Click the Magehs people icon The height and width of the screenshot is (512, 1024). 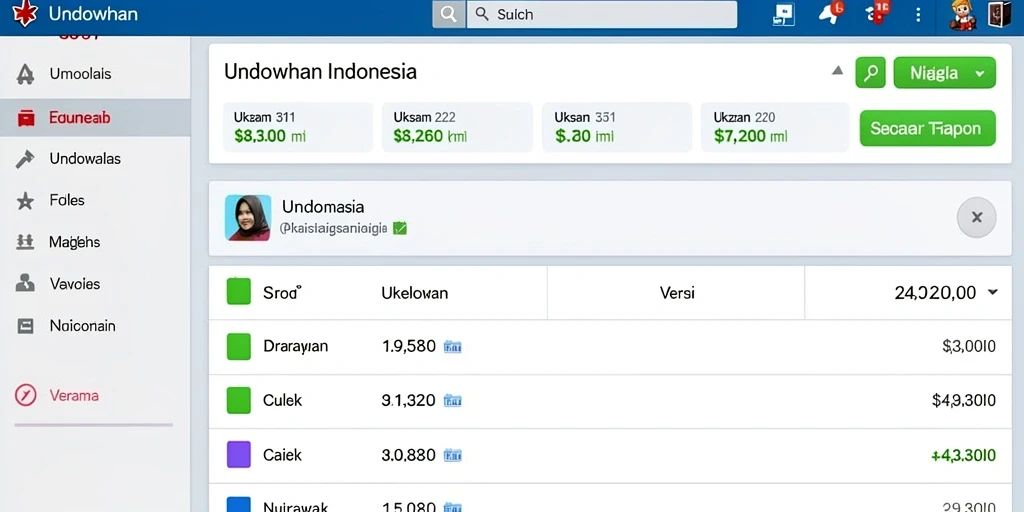(25, 242)
